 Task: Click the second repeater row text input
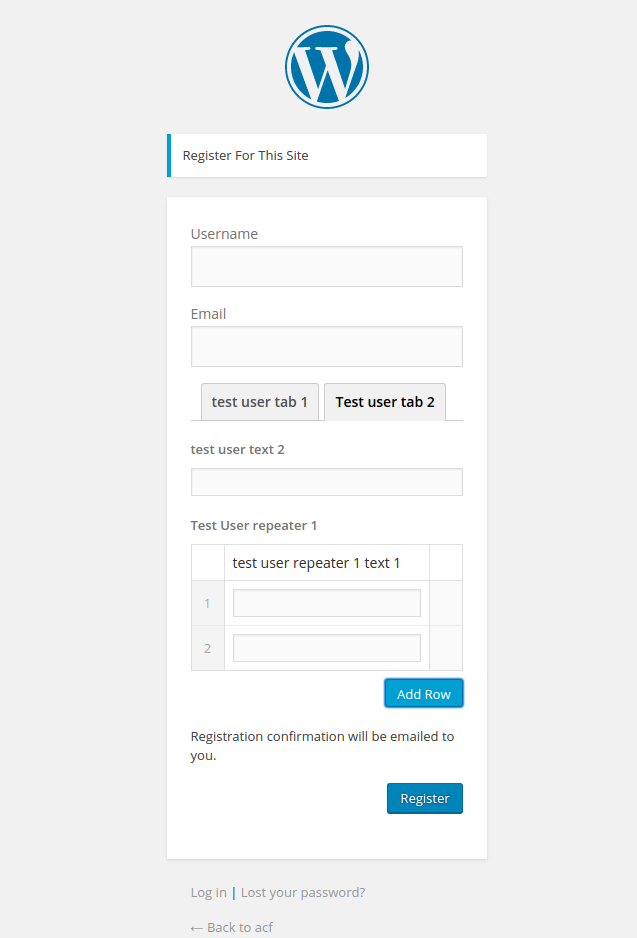(326, 647)
